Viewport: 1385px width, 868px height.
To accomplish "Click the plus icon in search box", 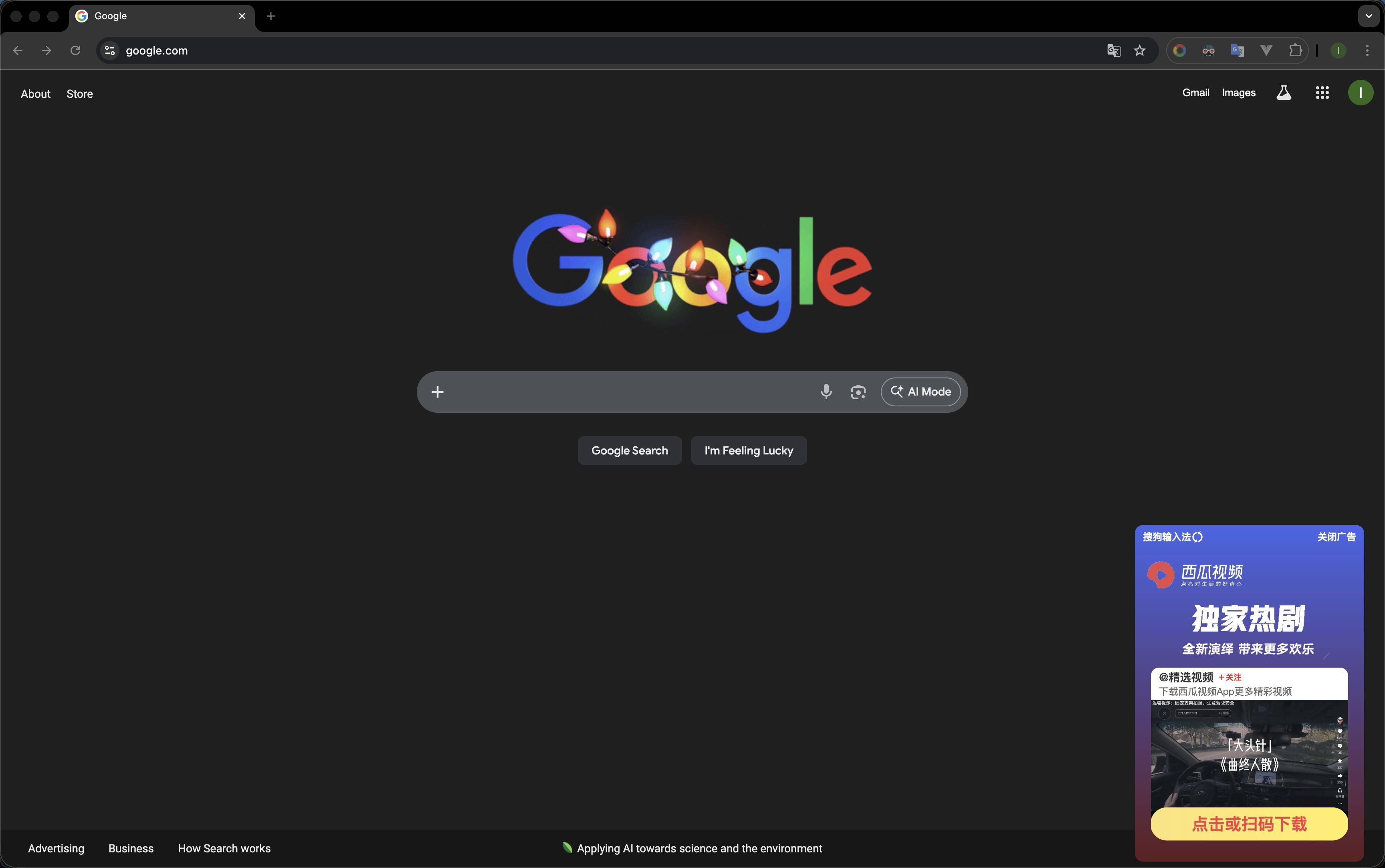I will tap(437, 392).
